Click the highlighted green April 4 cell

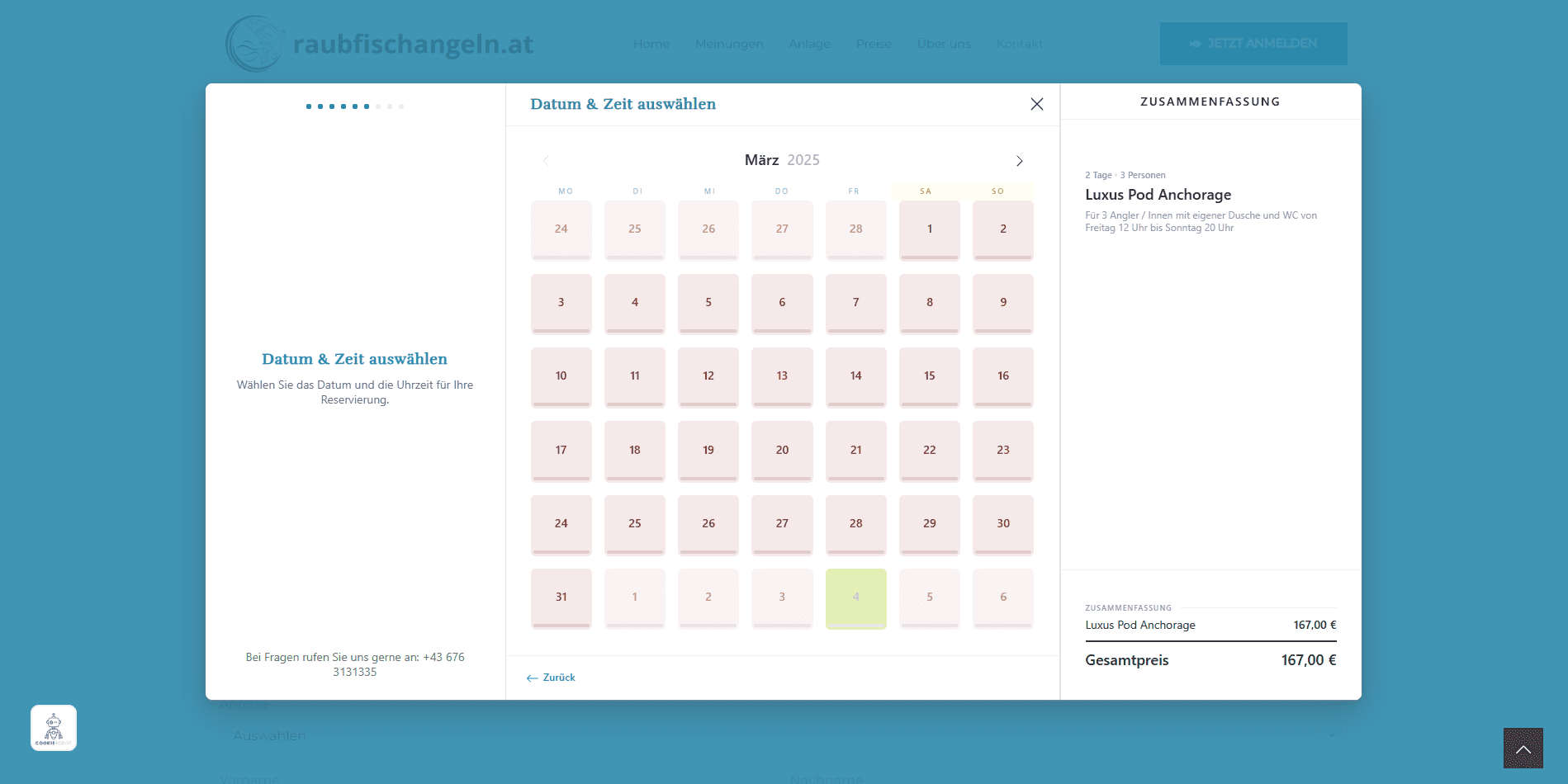[856, 598]
